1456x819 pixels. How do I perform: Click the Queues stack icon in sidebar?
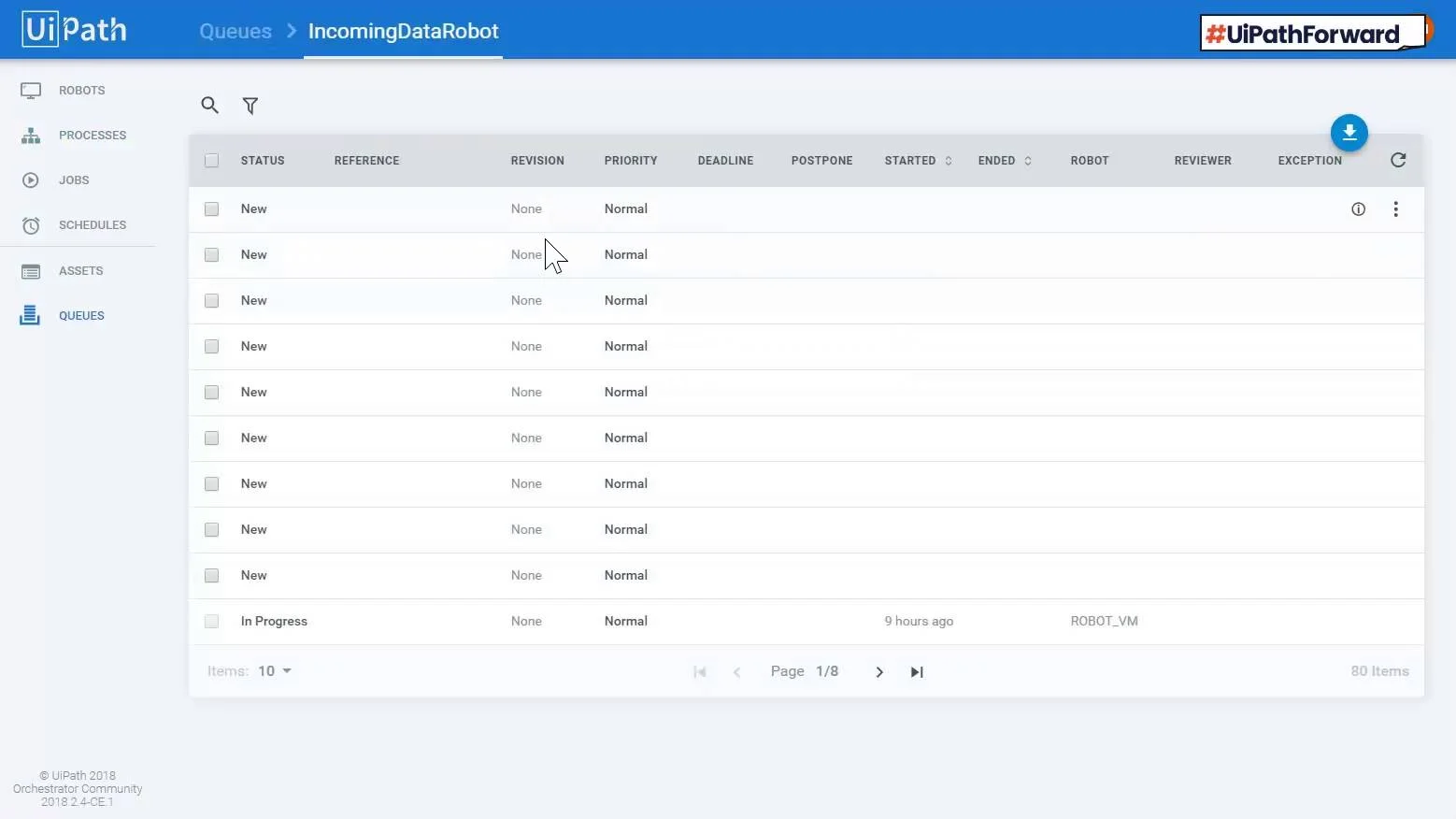(x=30, y=316)
